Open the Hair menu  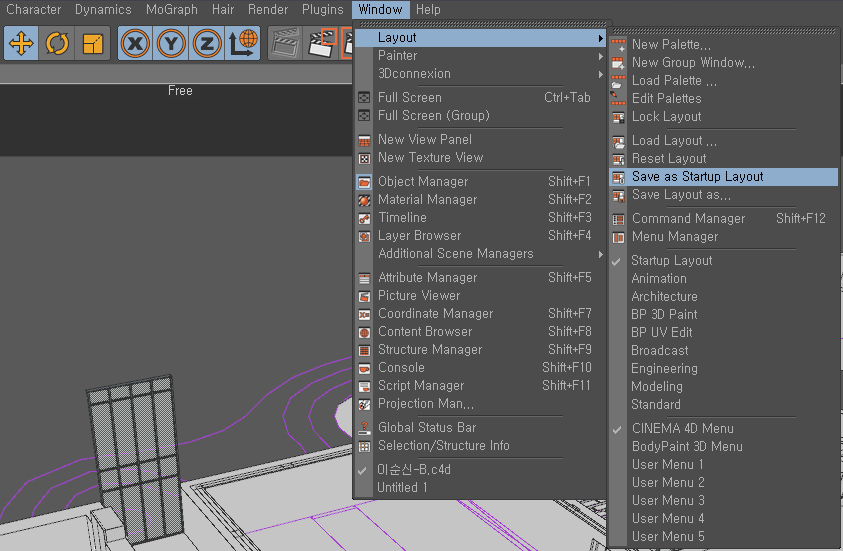pos(223,10)
